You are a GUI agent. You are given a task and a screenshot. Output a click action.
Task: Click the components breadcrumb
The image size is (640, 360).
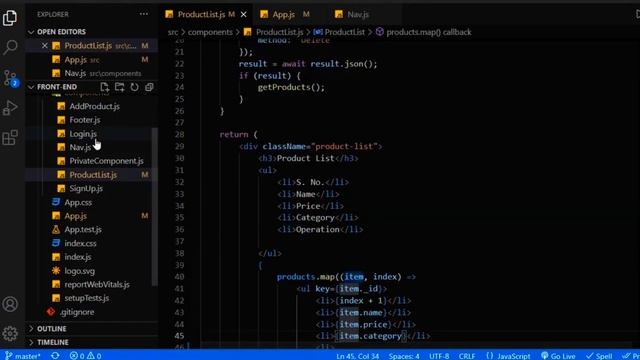[210, 32]
